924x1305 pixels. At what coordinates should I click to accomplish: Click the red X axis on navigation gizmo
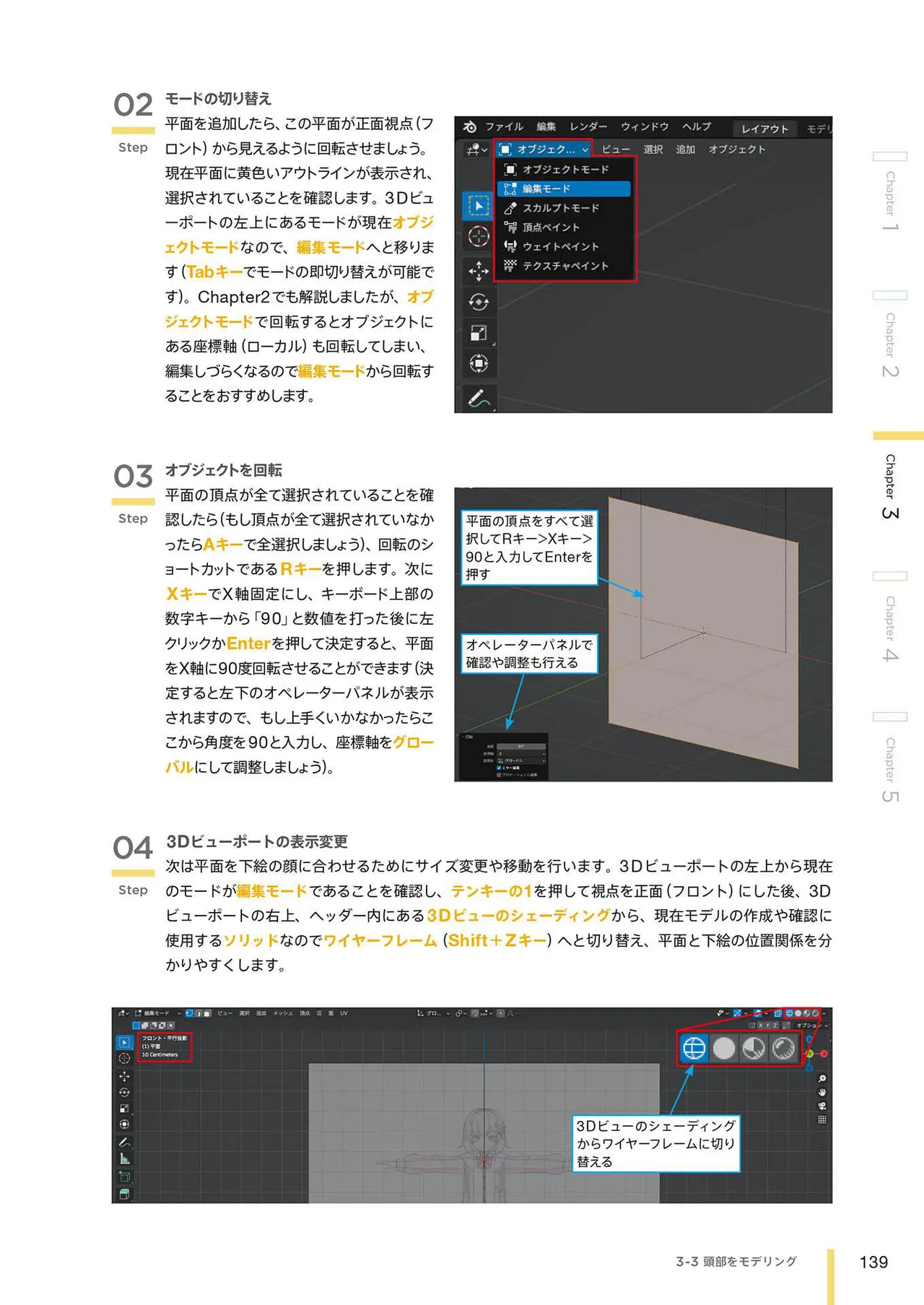pyautogui.click(x=824, y=1054)
